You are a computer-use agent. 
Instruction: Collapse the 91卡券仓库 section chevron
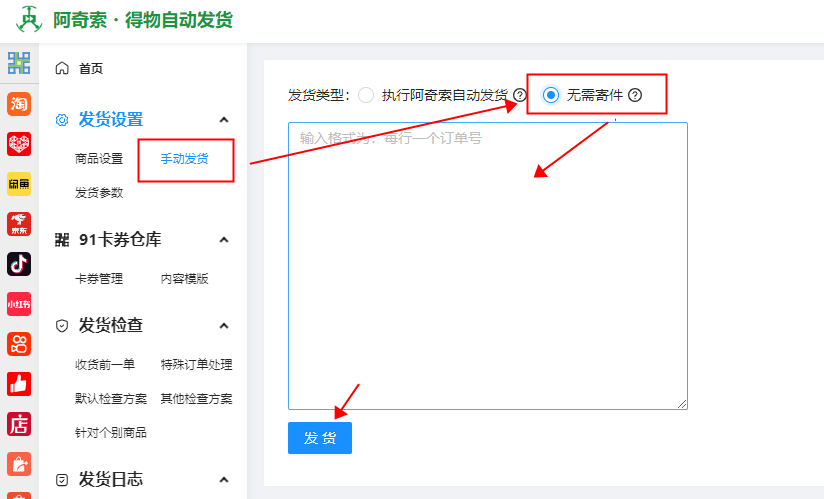point(224,240)
